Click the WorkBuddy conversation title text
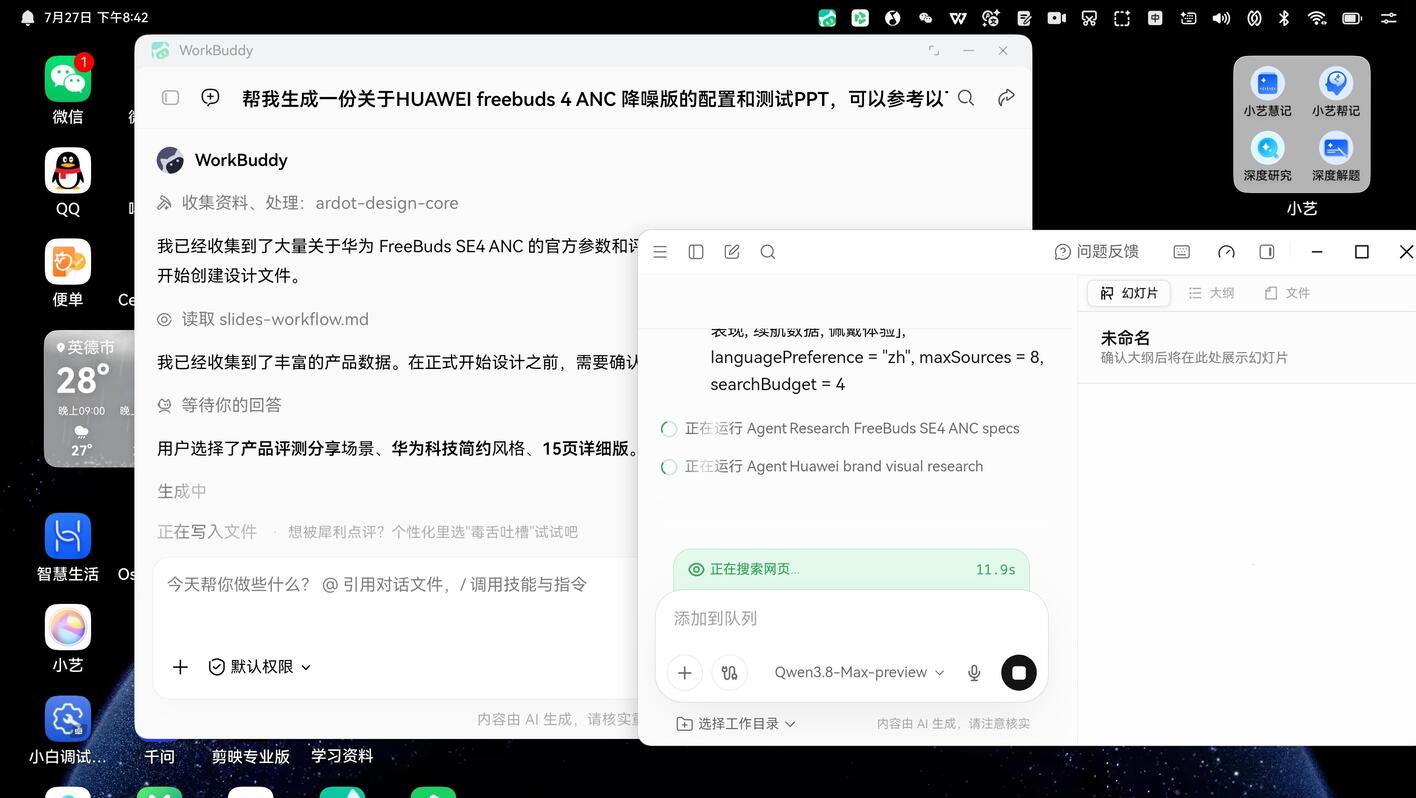Screen dimensions: 1416x798 coord(595,98)
